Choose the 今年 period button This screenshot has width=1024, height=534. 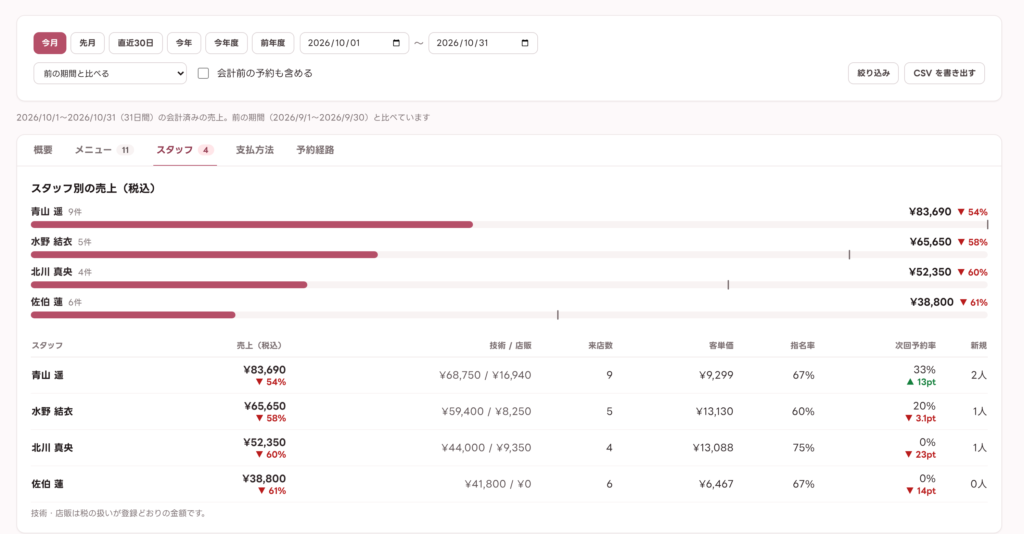pyautogui.click(x=184, y=43)
